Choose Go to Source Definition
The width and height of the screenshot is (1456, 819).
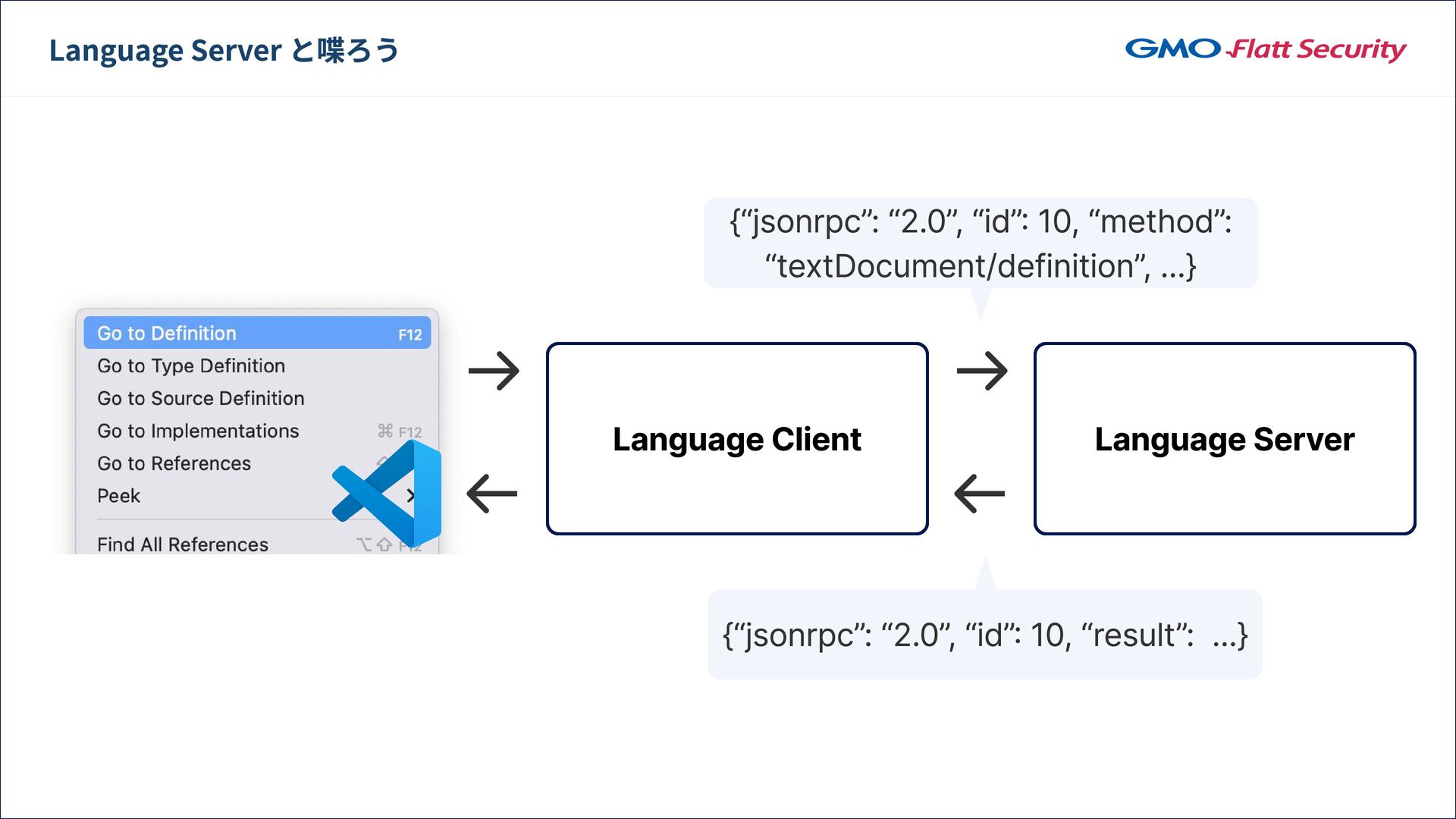[x=201, y=399]
